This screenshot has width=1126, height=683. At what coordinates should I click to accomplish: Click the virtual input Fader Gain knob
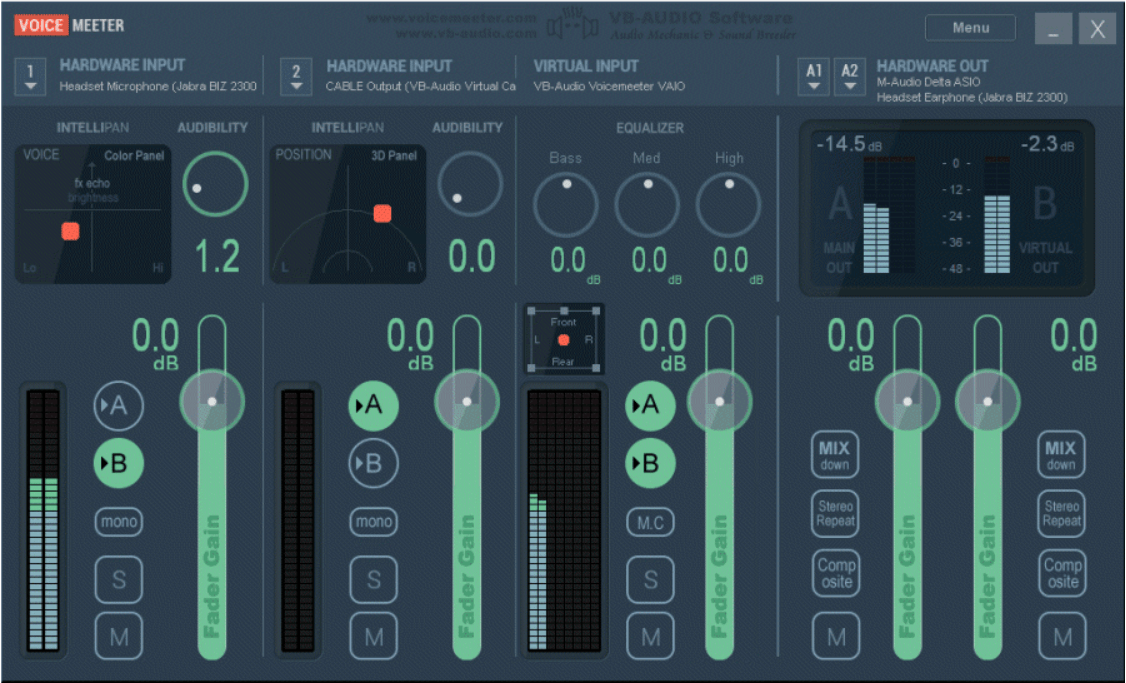720,401
